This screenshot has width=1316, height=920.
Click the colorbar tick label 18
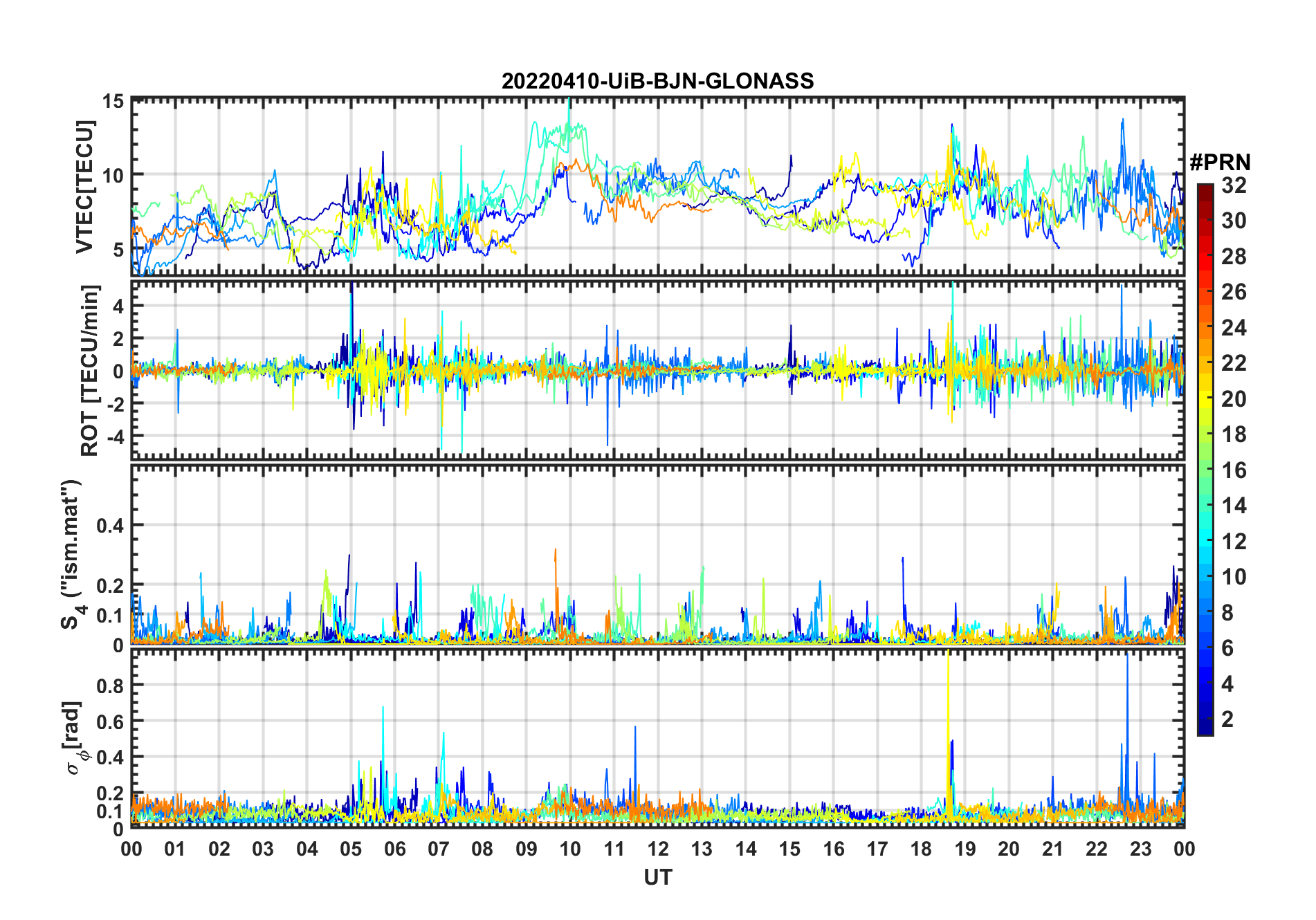click(x=1234, y=434)
